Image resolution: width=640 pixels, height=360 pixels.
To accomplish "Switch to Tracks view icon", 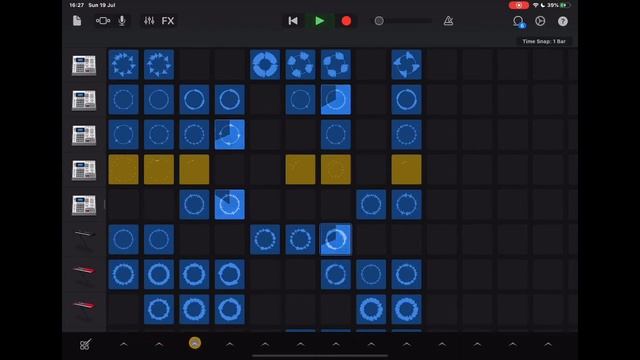I will tap(102, 21).
